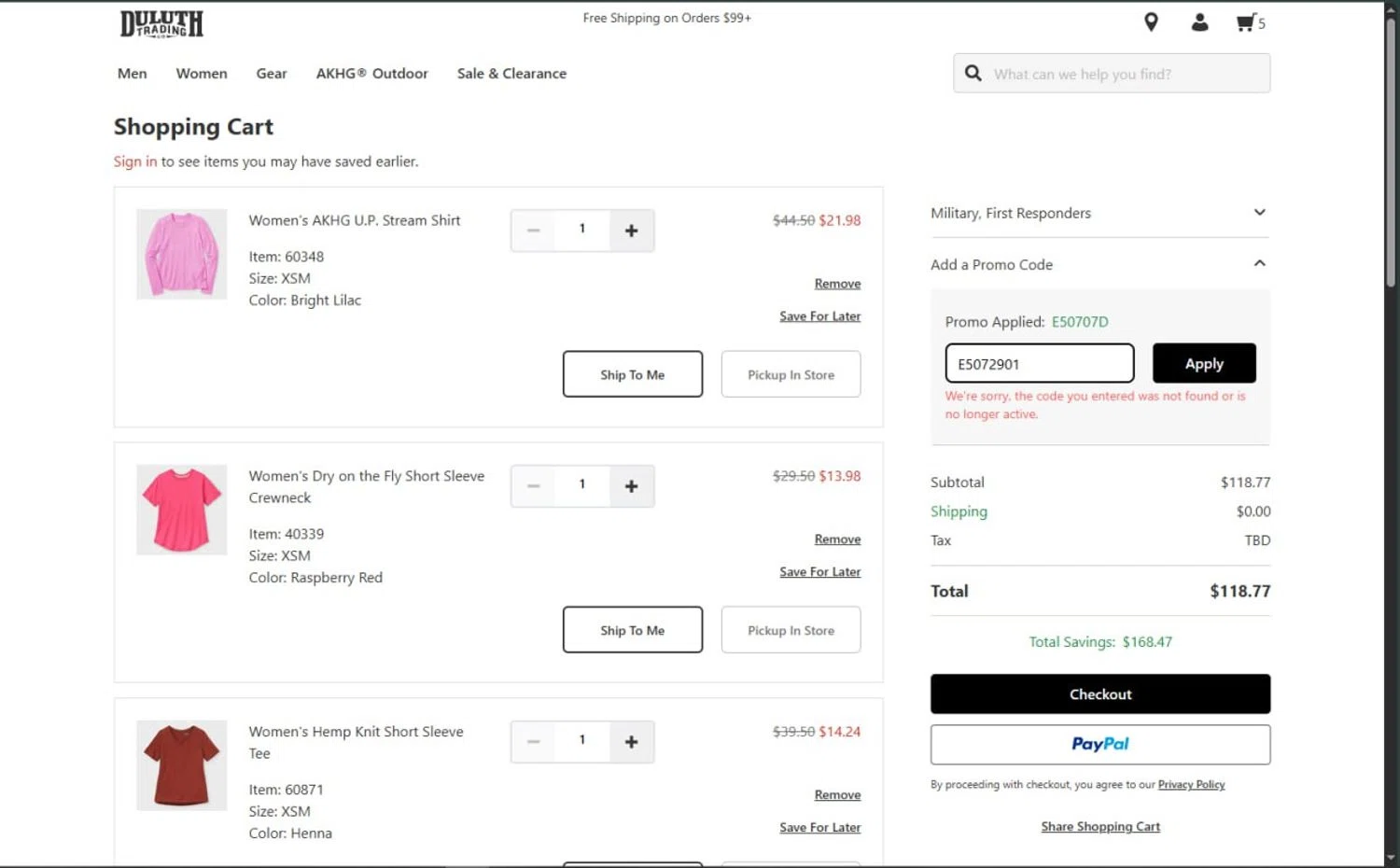Open Women's Dry on the Fly Short Sleeve Crewneck title

366,486
